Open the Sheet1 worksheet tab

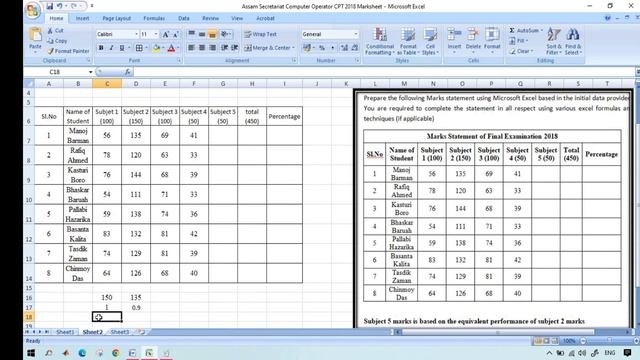(x=65, y=332)
